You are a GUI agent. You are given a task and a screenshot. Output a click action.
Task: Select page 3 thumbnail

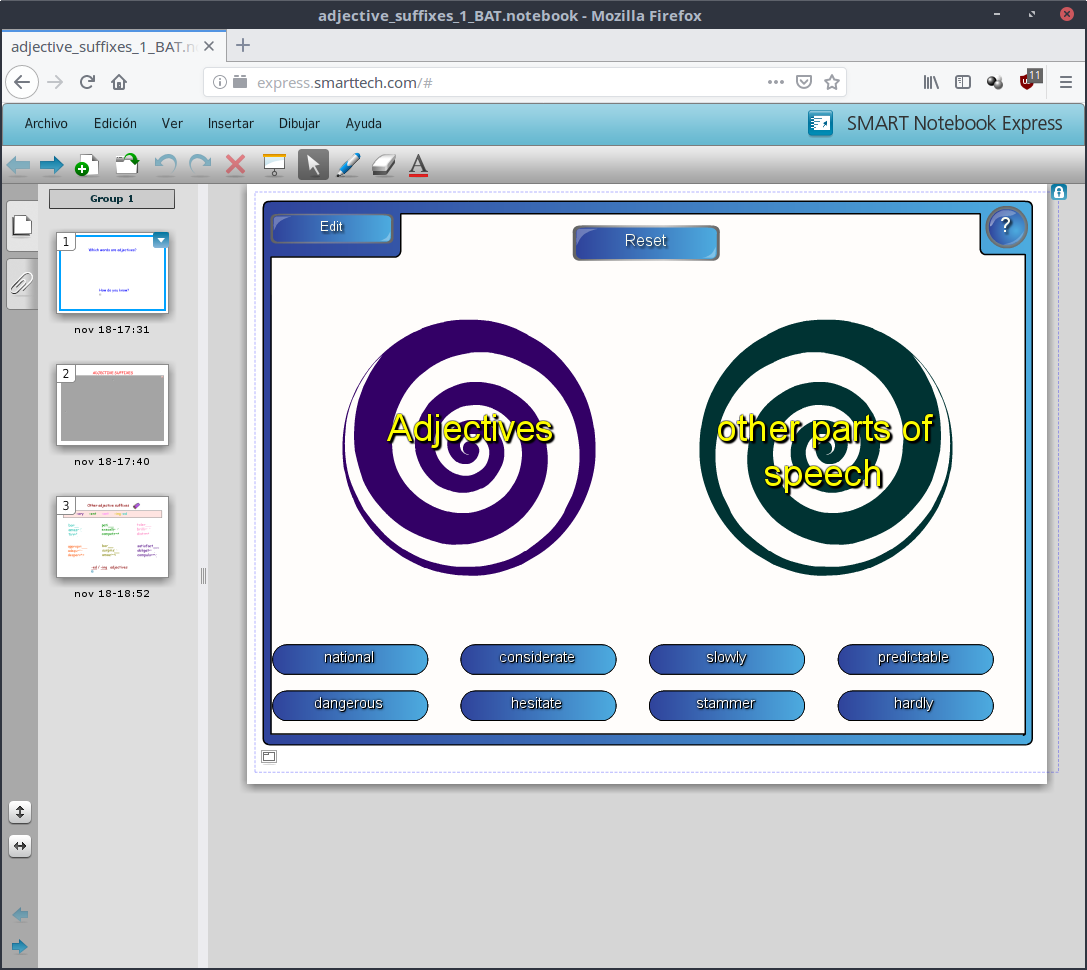(x=112, y=537)
